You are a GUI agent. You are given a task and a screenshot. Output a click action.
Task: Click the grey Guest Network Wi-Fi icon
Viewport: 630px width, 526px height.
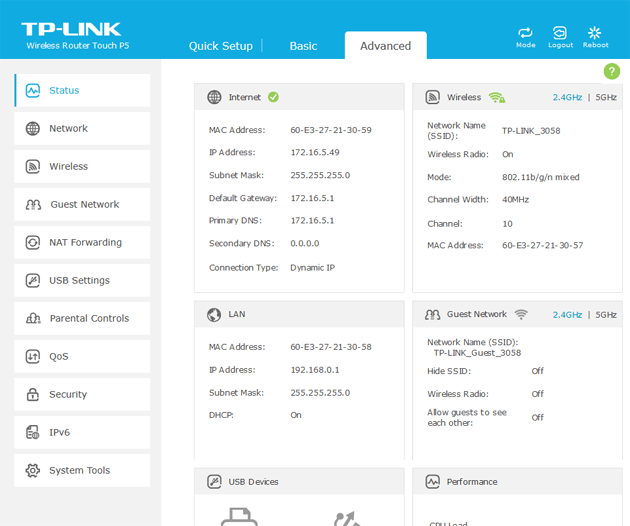point(521,314)
